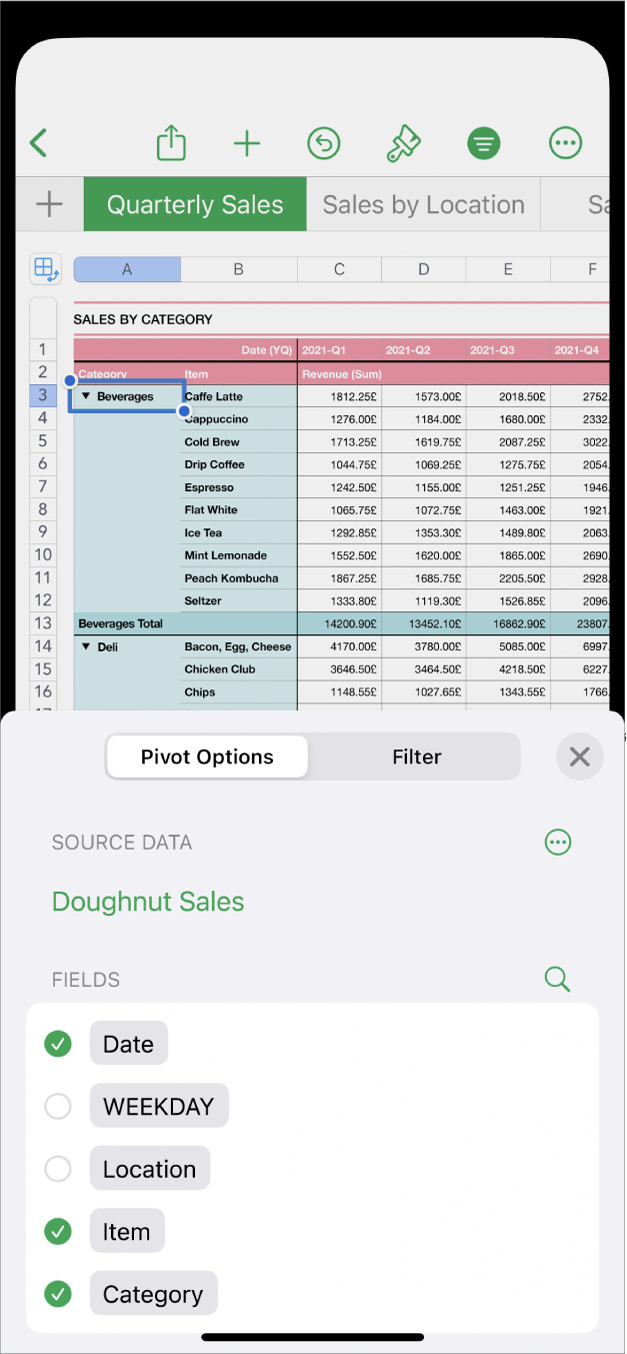Switch to Sales by Location sheet tab

point(423,205)
